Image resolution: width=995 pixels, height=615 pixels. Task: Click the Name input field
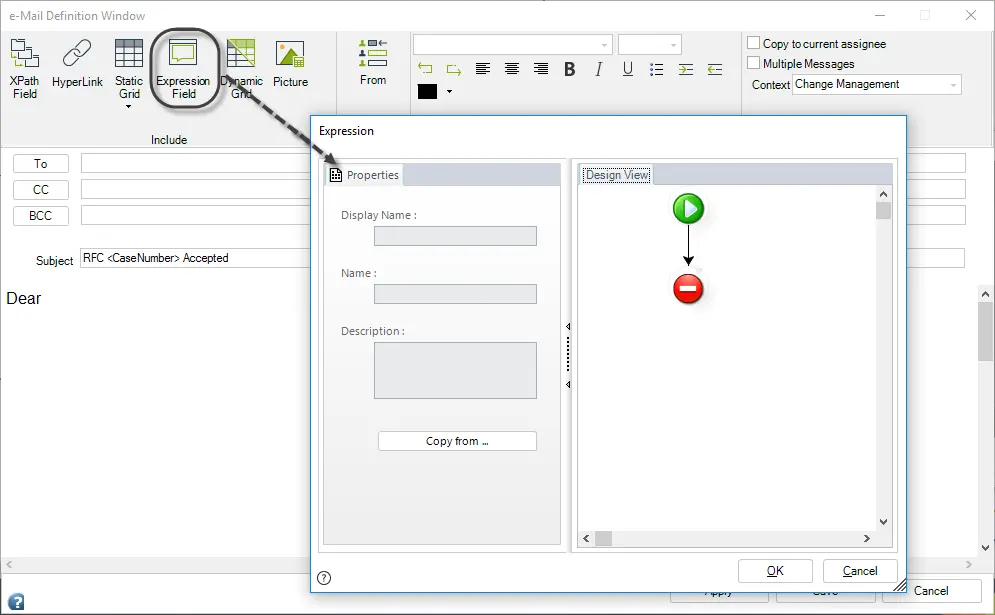pyautogui.click(x=455, y=294)
